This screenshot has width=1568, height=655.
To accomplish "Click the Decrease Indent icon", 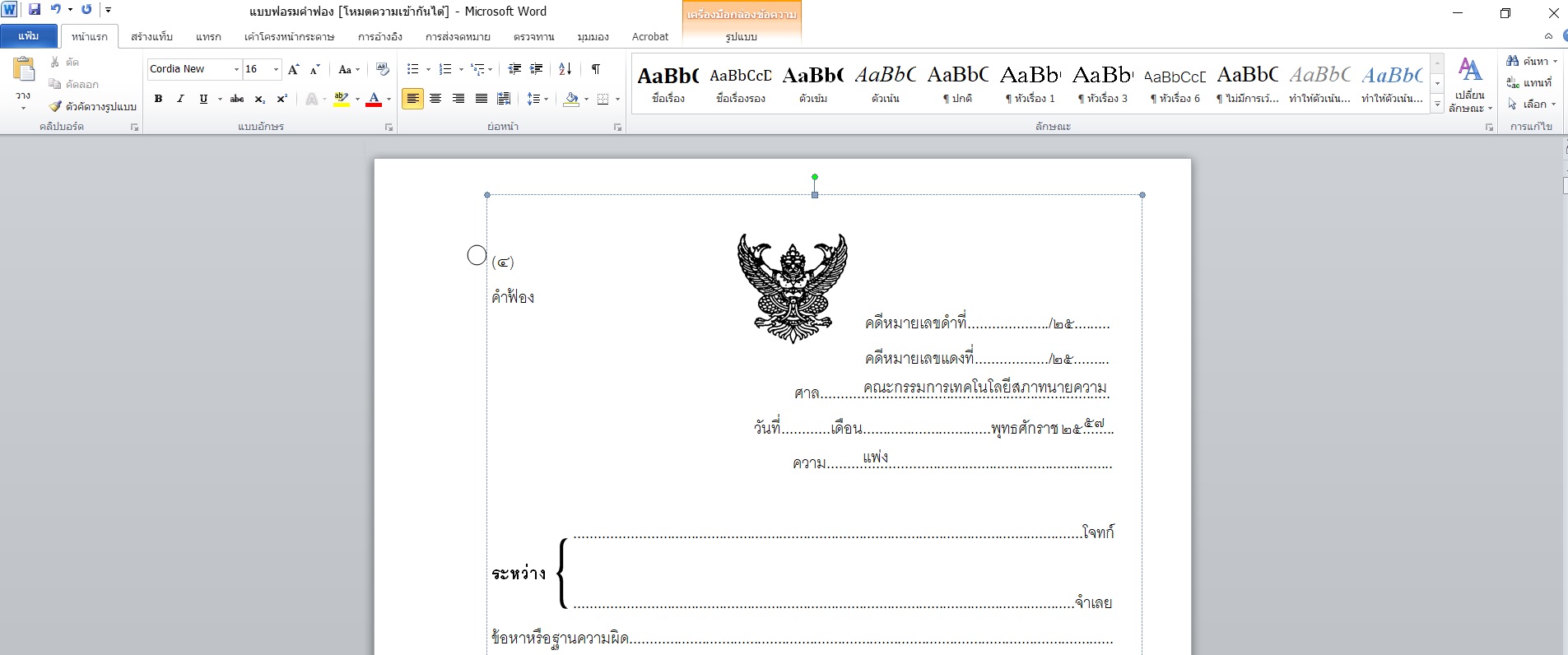I will [514, 69].
